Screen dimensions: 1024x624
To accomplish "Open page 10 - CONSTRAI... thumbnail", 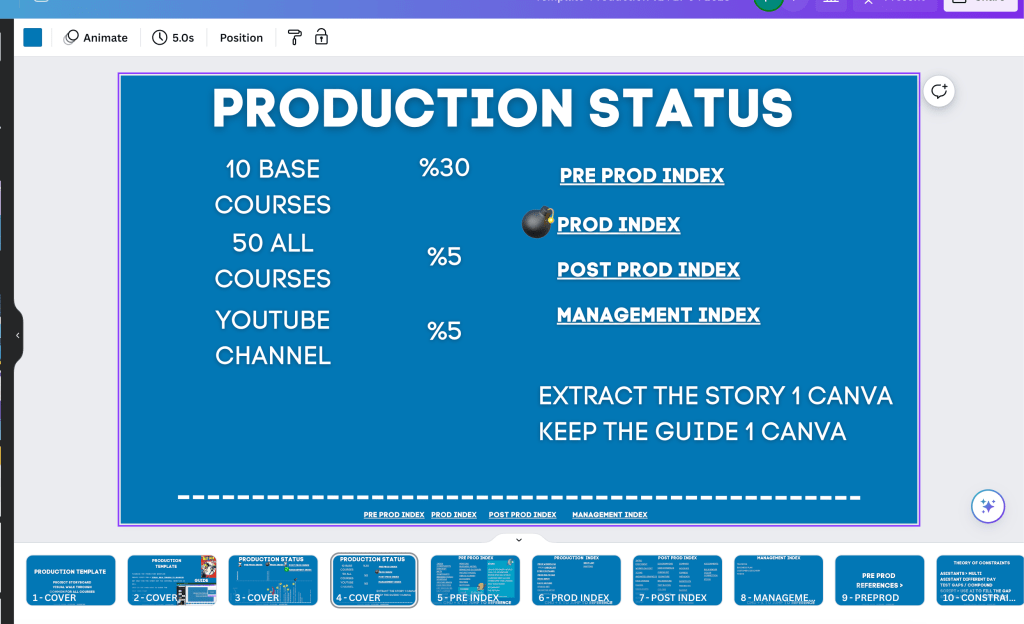I will (980, 580).
